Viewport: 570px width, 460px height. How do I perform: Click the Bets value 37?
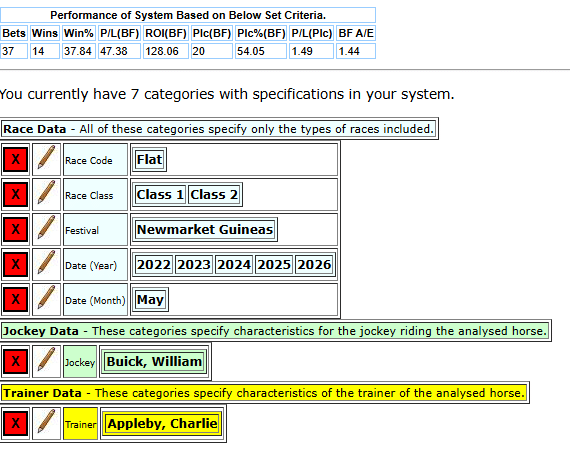[x=14, y=51]
